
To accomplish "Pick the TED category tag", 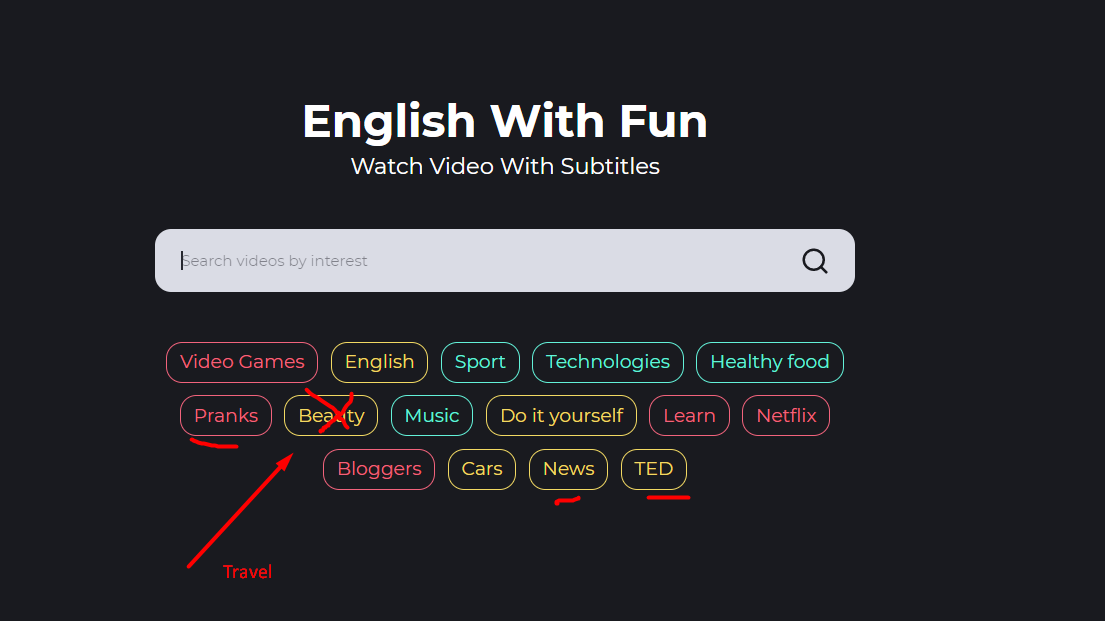I will (653, 469).
